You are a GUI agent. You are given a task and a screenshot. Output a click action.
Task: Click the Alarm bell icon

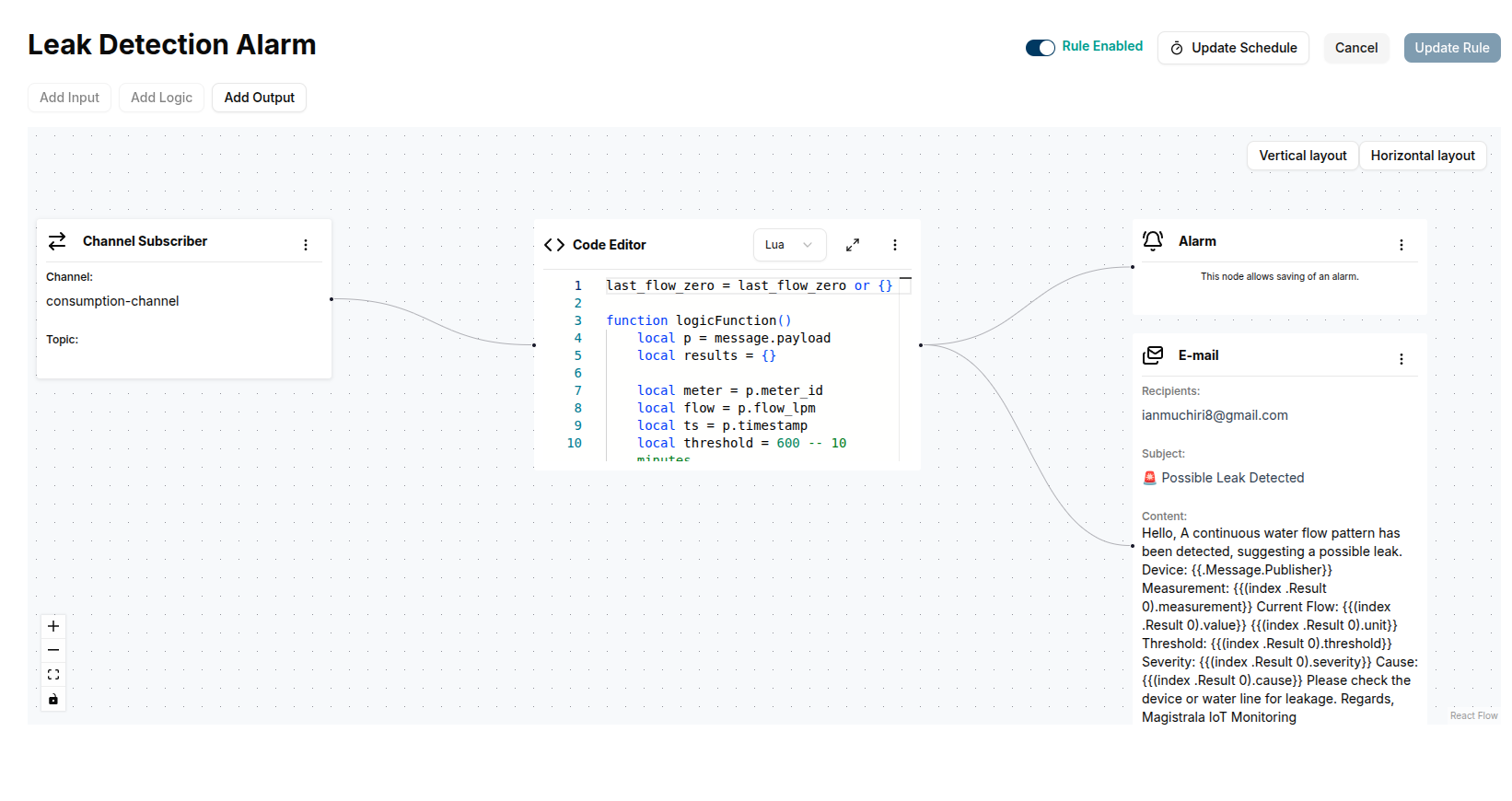(x=1153, y=241)
